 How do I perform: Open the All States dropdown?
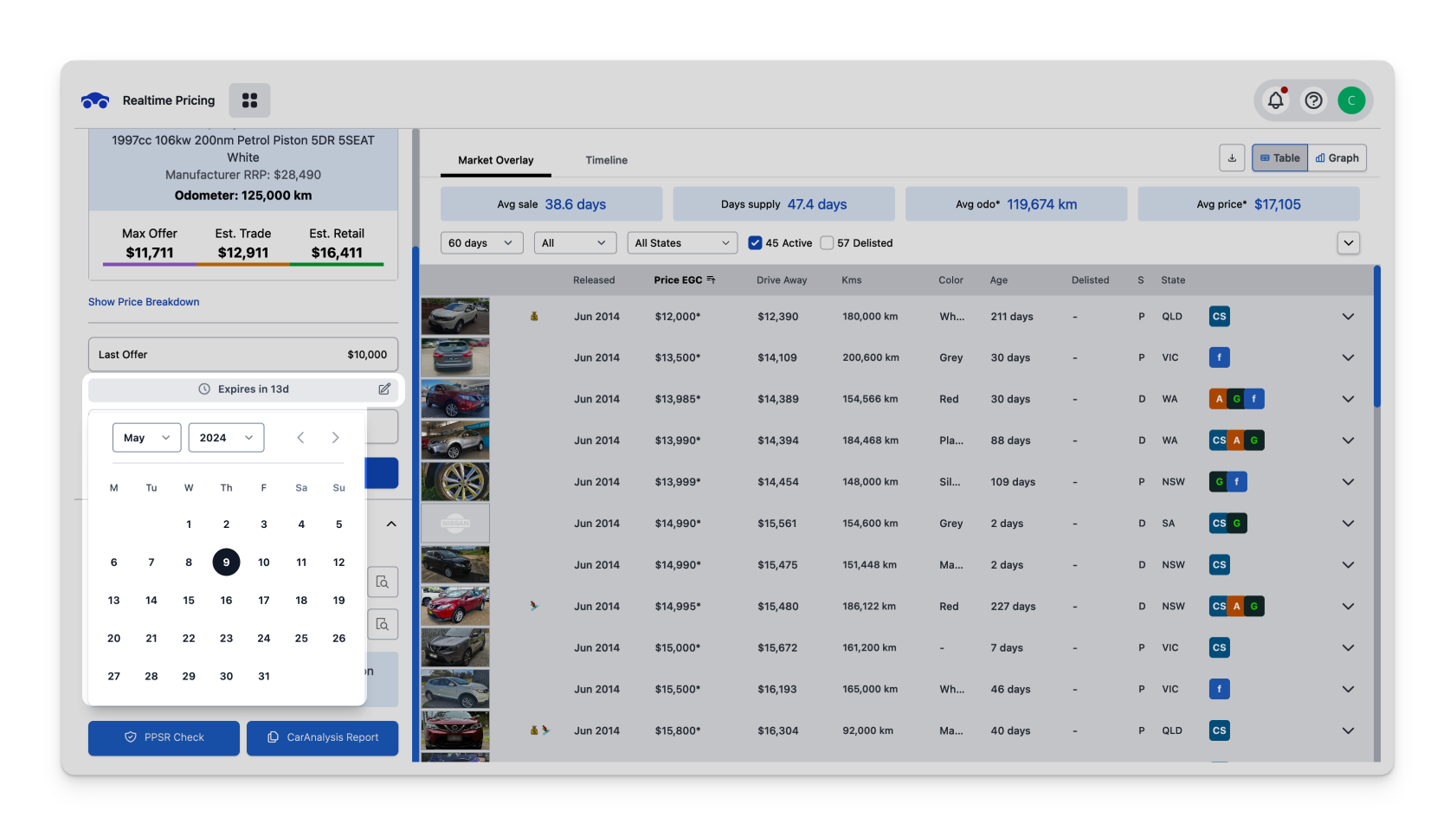682,243
